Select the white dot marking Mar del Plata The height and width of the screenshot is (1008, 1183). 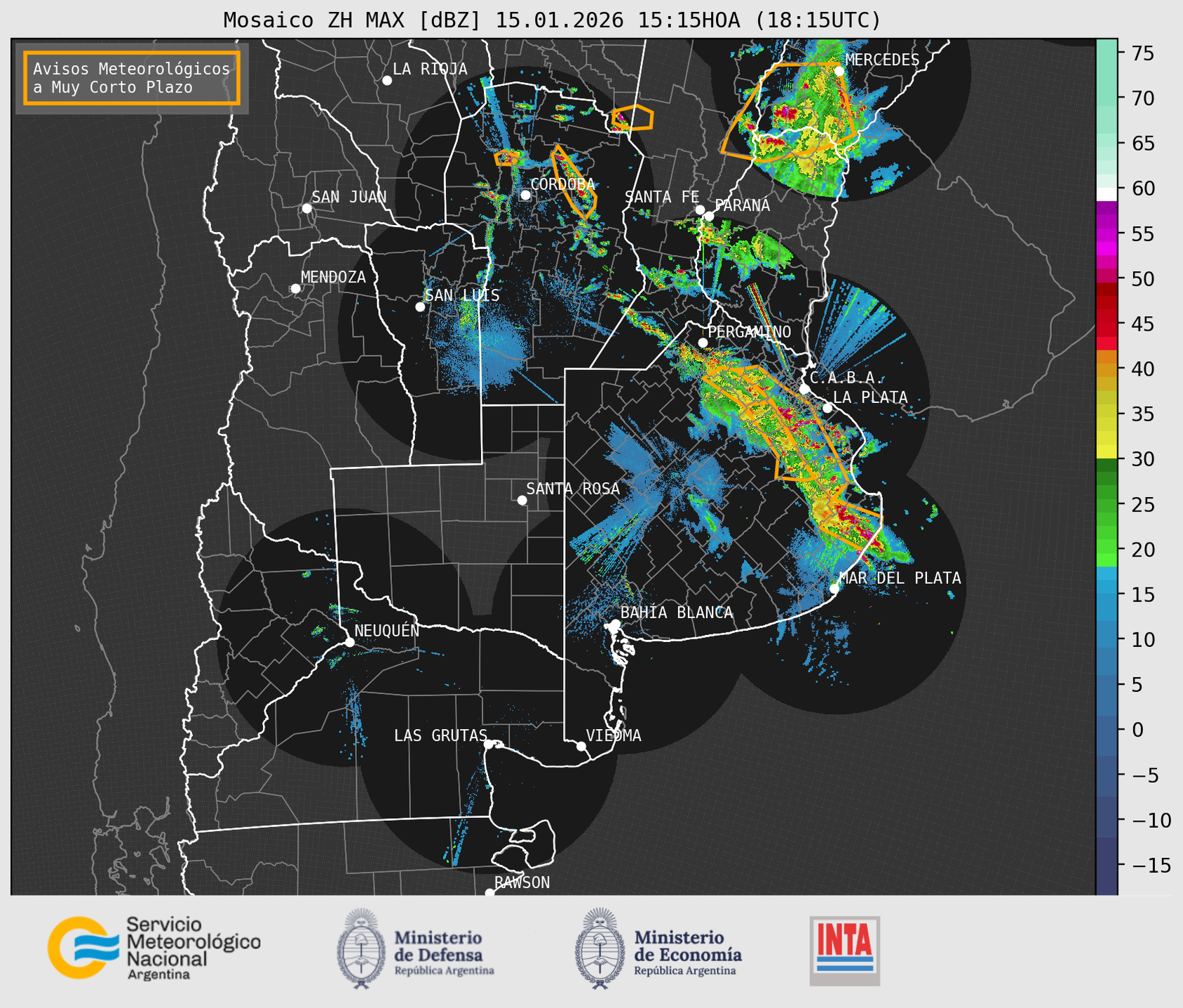[834, 589]
